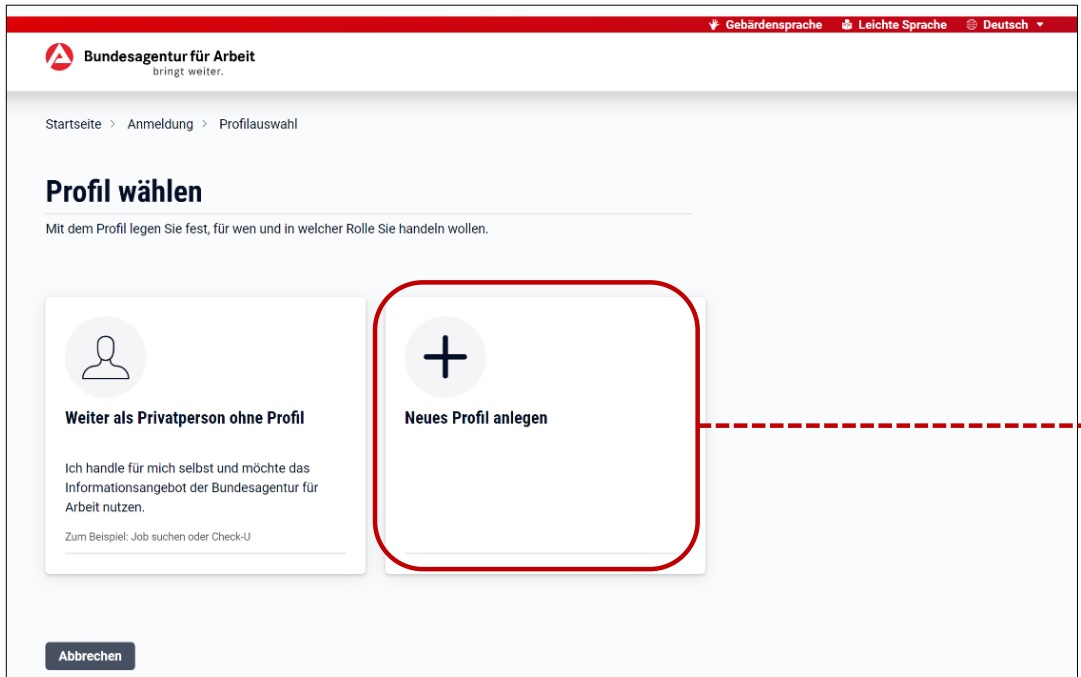Image resolution: width=1081 pixels, height=677 pixels.
Task: Select Neues Profil anlegen title
Action: pos(475,418)
